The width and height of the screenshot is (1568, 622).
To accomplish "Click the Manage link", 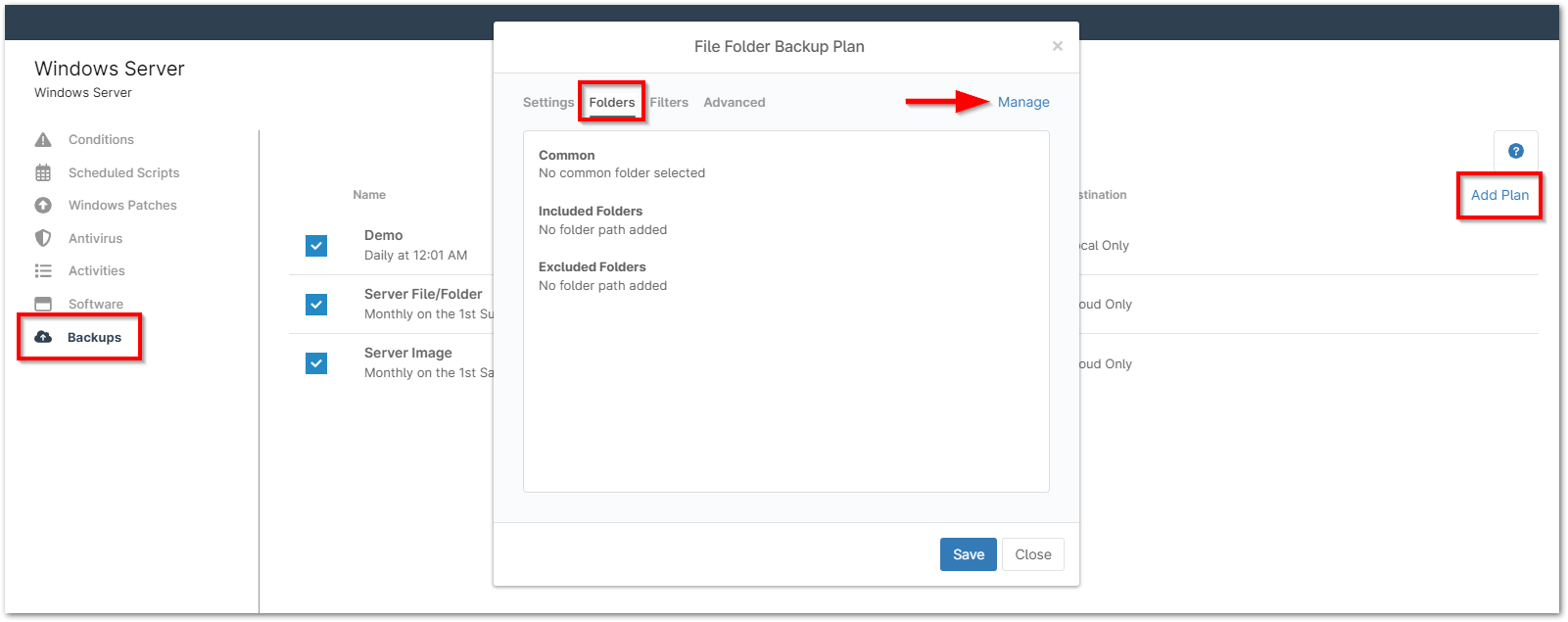I will tap(1022, 102).
